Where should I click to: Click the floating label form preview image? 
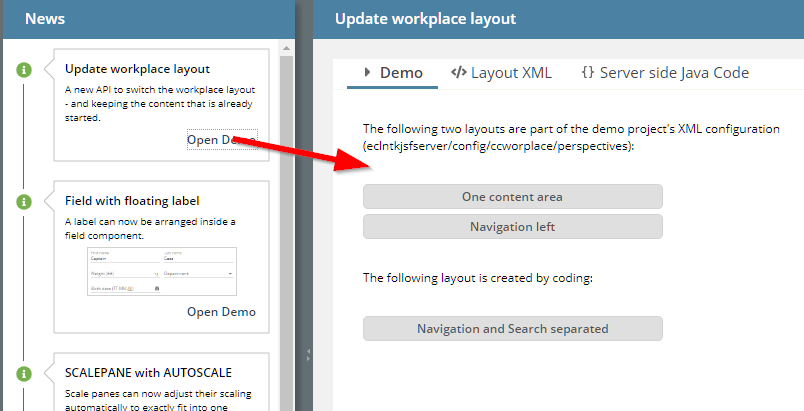tap(161, 269)
